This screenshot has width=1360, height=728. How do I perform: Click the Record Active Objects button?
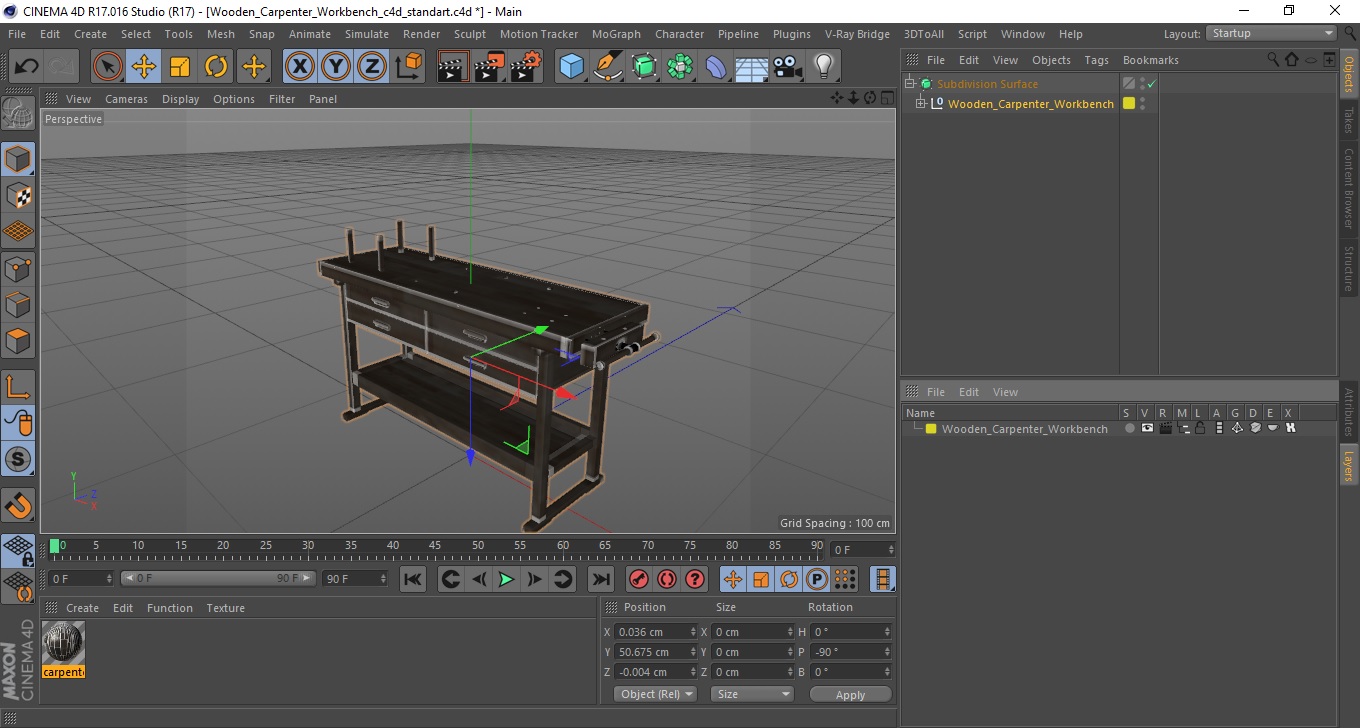[x=638, y=579]
